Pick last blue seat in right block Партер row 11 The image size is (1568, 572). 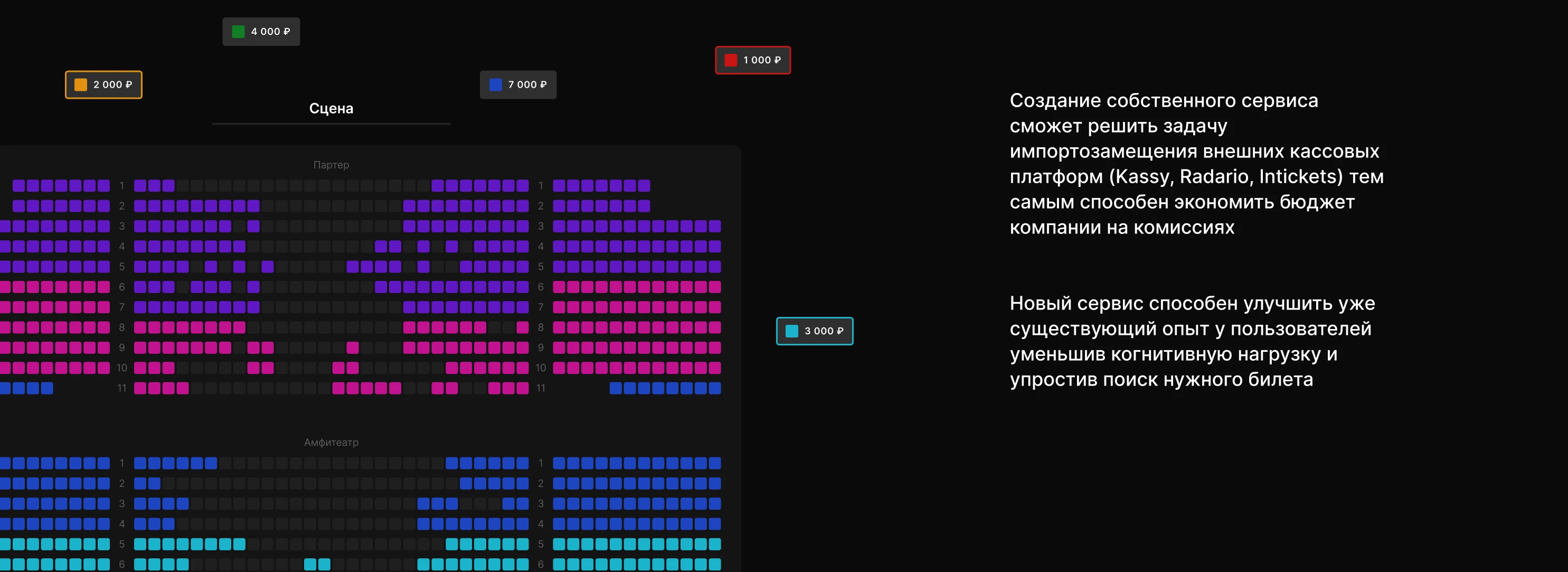715,389
